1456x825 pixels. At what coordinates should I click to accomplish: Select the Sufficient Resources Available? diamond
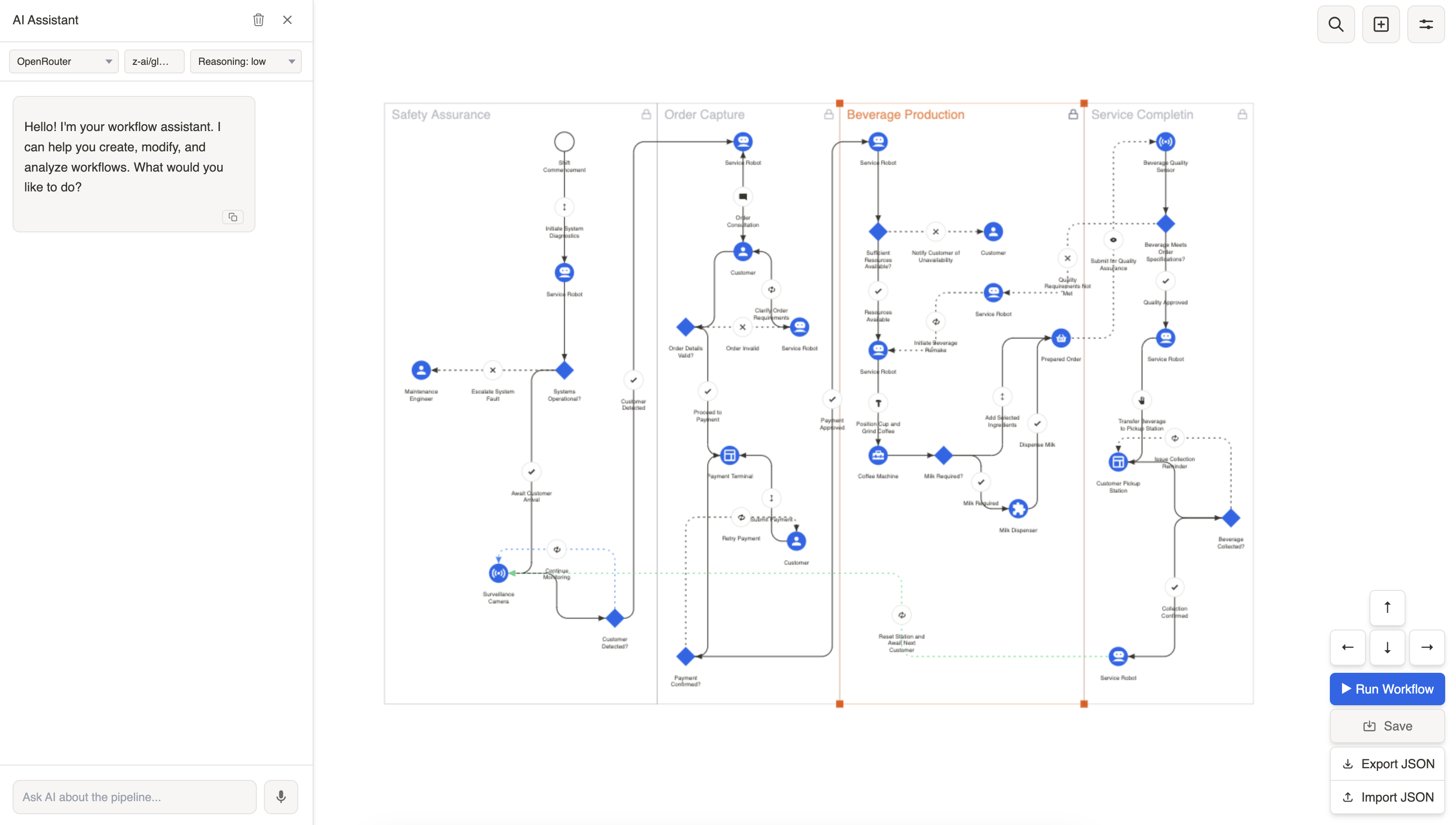click(x=878, y=232)
